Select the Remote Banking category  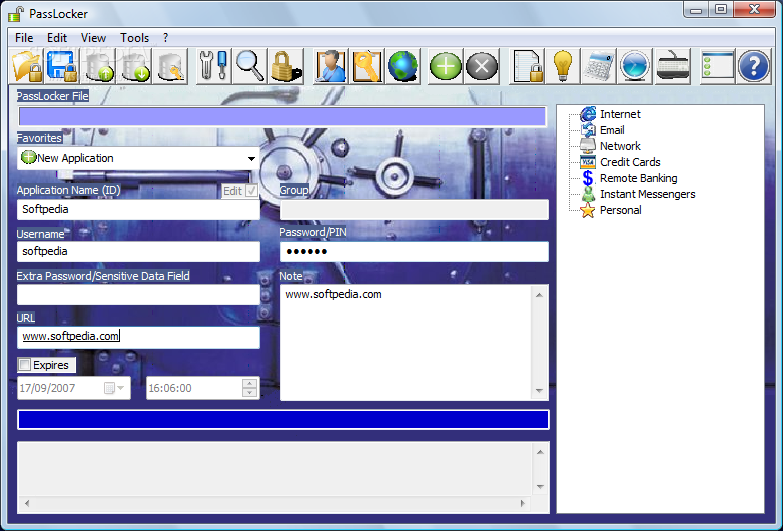pos(639,178)
